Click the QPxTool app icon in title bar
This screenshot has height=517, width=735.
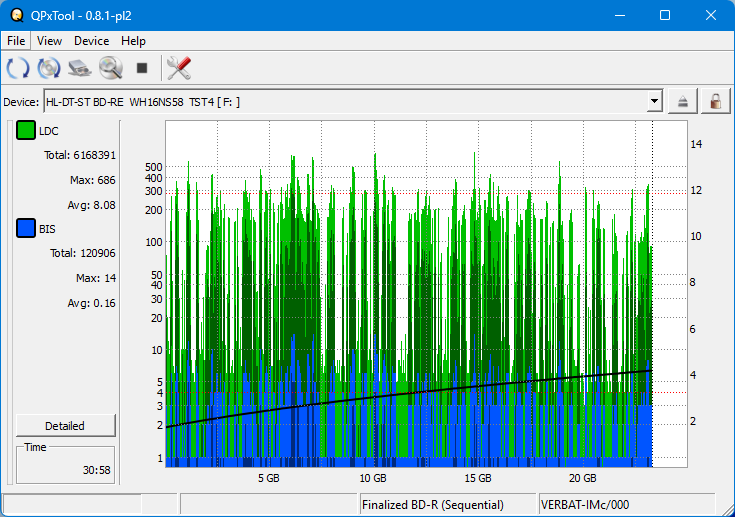(x=17, y=15)
